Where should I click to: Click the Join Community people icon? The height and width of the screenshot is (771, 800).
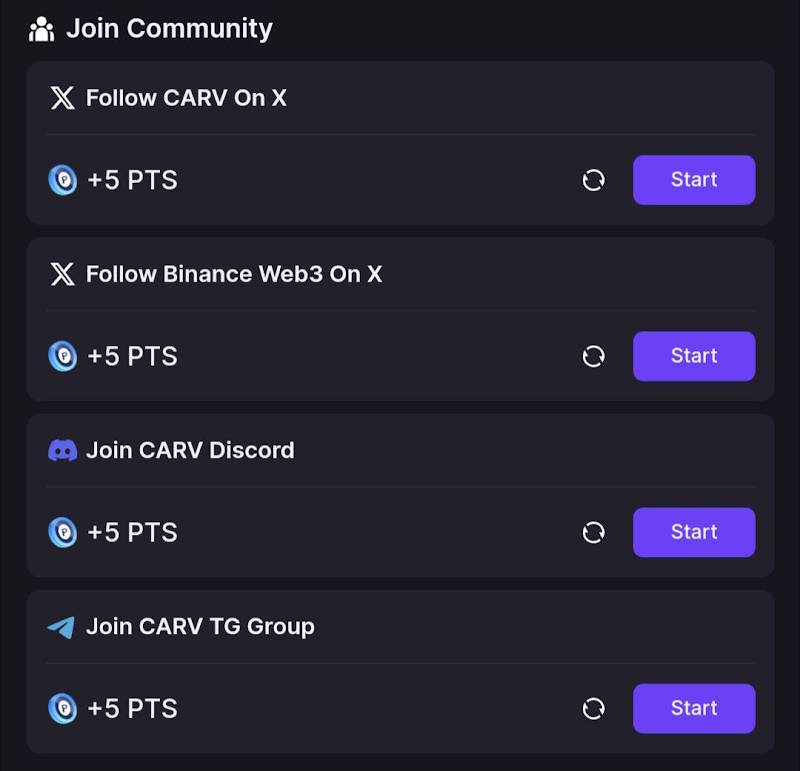pos(41,29)
